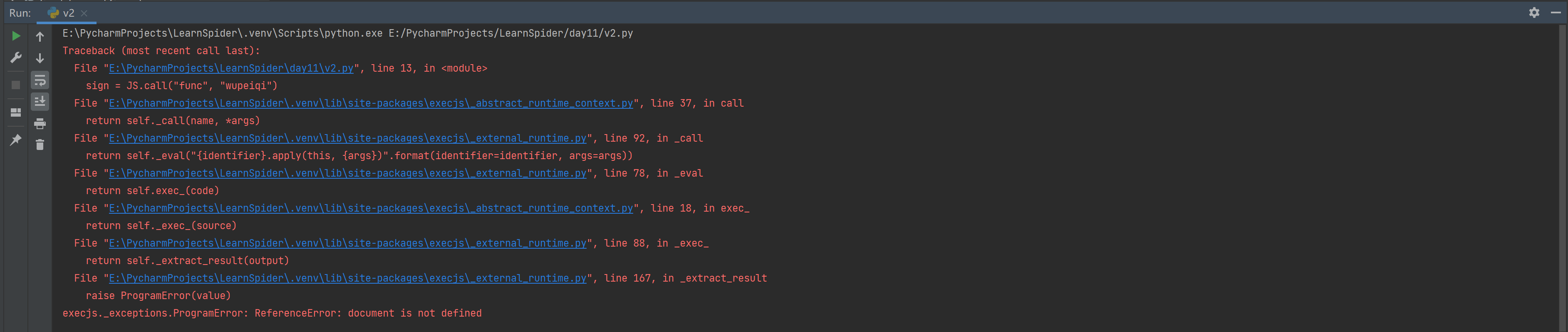Click the ReferenceError document is not defined line
The width and height of the screenshot is (1568, 332).
[272, 313]
